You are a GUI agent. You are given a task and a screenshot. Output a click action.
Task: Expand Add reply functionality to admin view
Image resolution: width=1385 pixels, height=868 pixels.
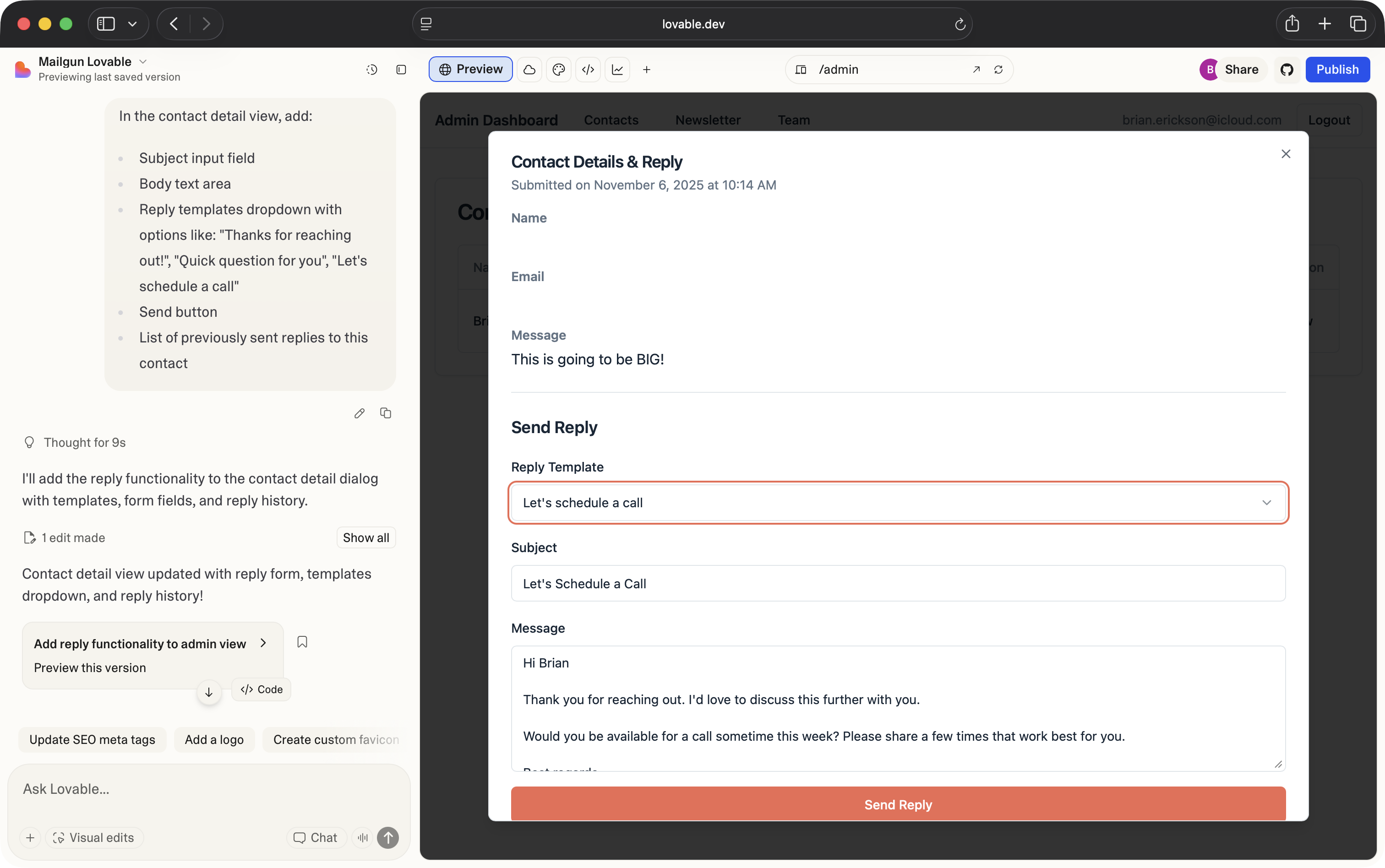coord(263,643)
